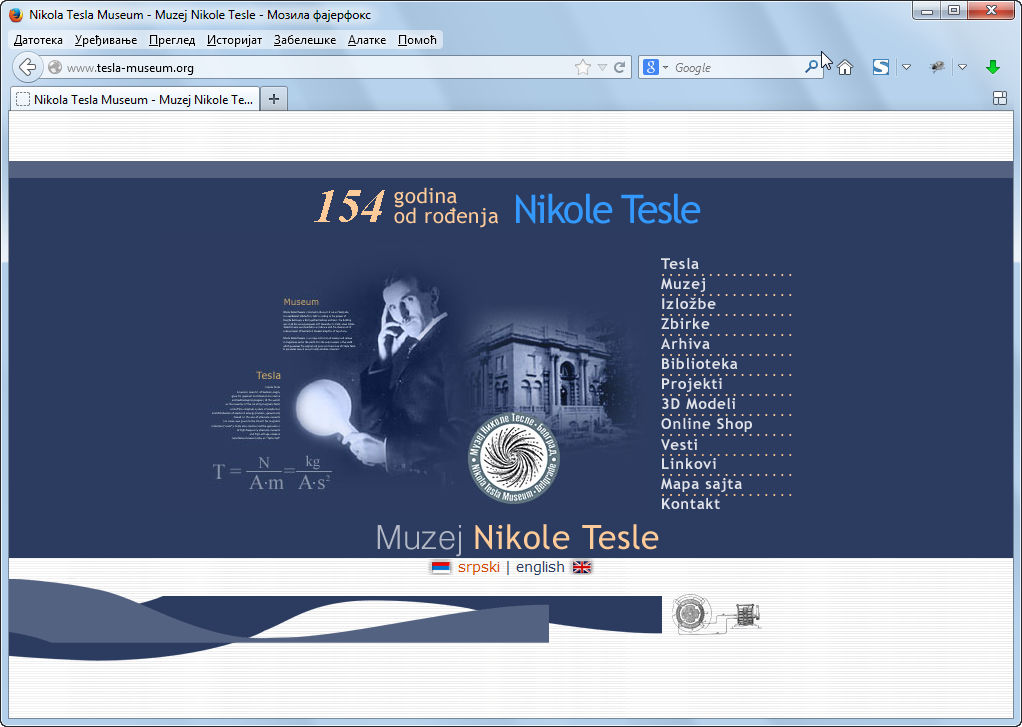Click the Tesla portrait image

coord(404,365)
